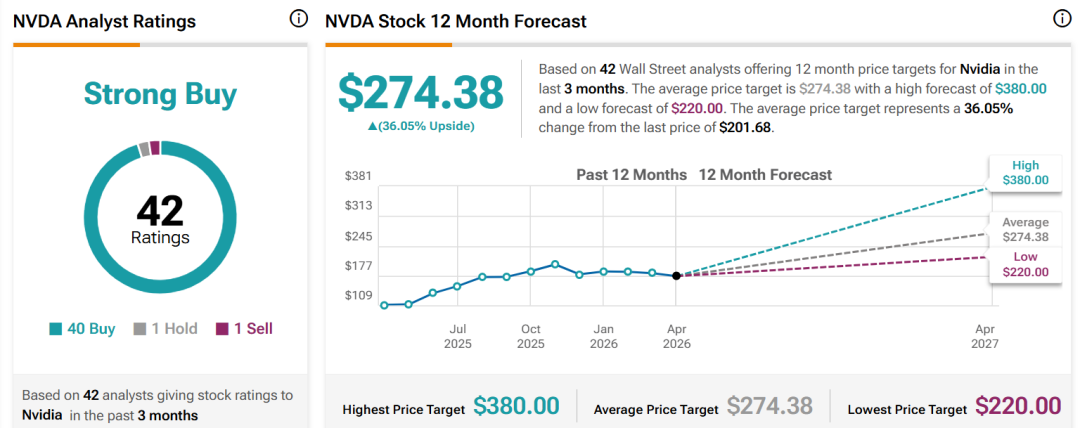Viewport: 1080px width, 428px height.
Task: Select the 12 Month Forecast chart heading
Action: [765, 175]
